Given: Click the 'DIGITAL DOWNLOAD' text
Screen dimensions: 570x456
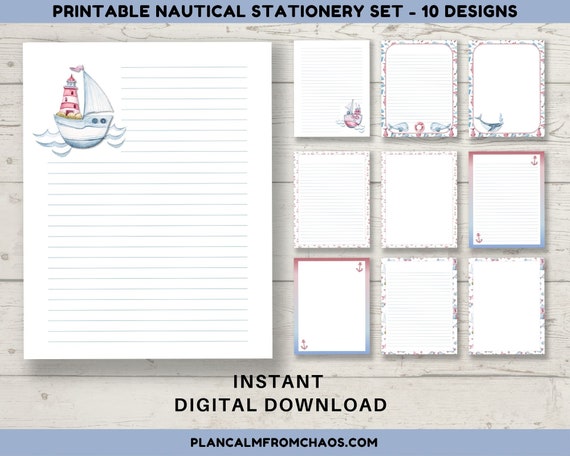Looking at the screenshot, I should [x=281, y=405].
